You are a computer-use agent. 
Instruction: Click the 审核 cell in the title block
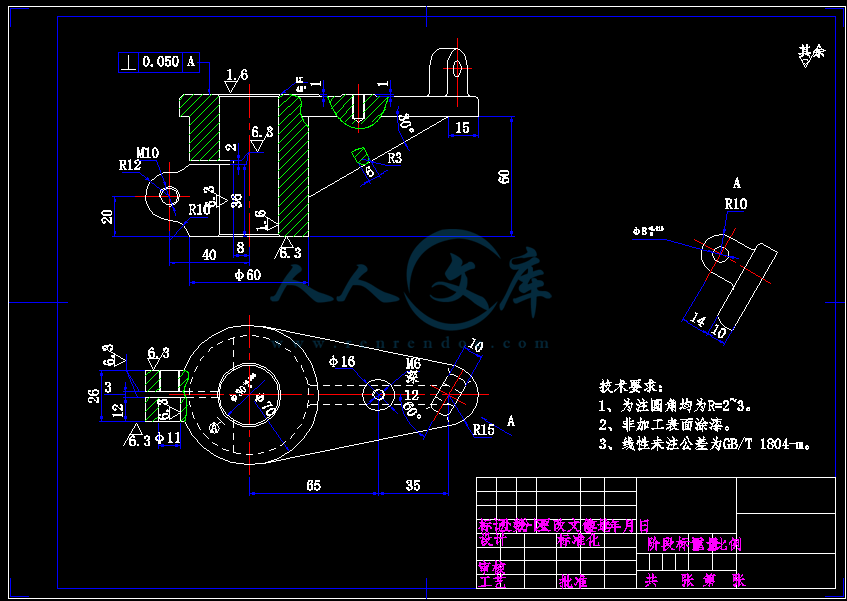(492, 568)
